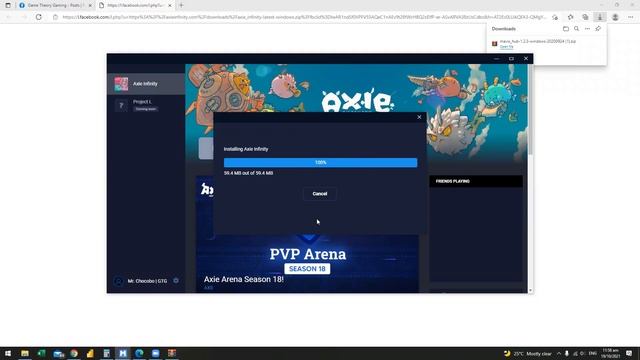
Task: Select Axie Infinity in Mavis Hub sidebar
Action: pos(146,84)
